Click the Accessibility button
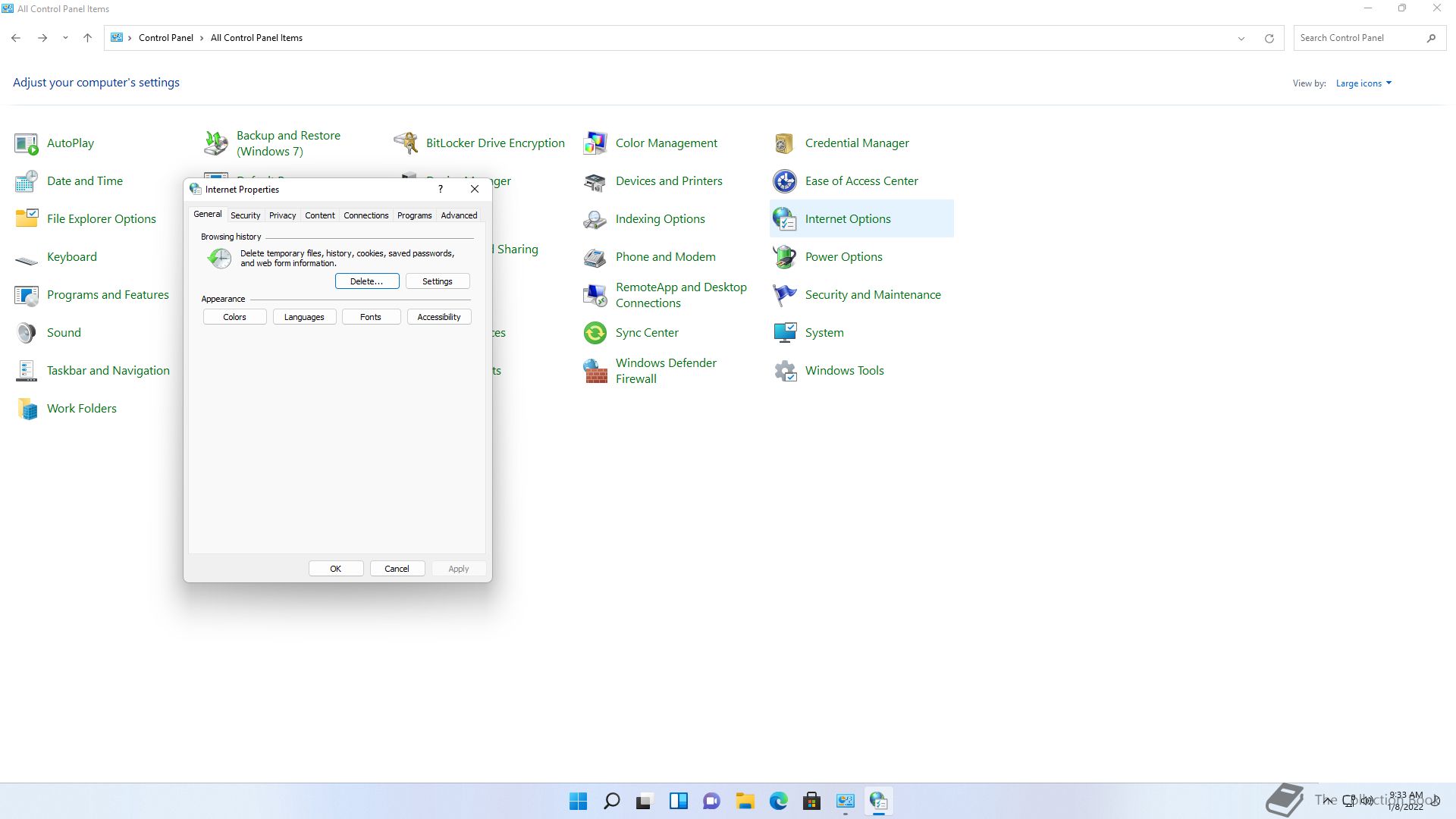 point(439,317)
